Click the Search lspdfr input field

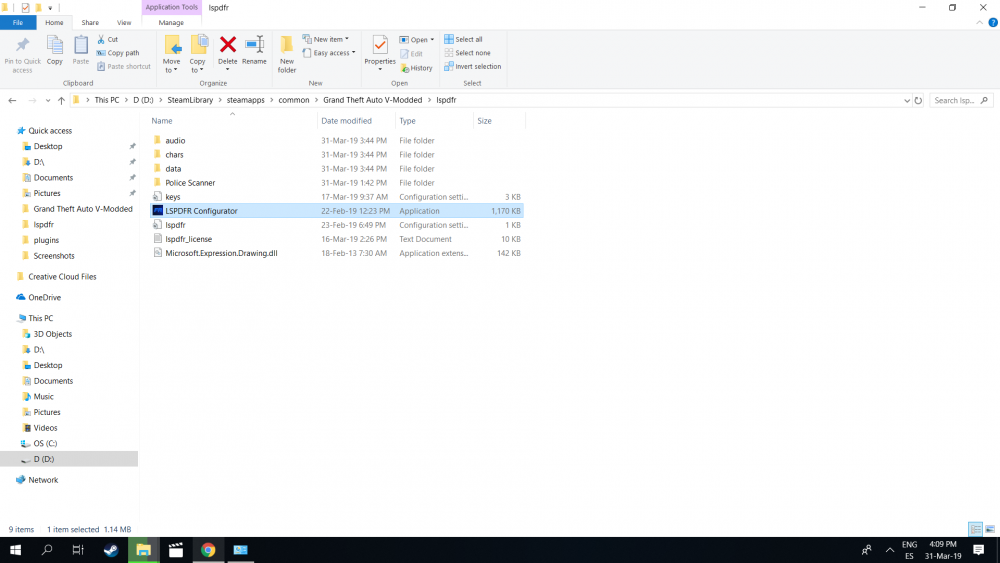coord(960,100)
